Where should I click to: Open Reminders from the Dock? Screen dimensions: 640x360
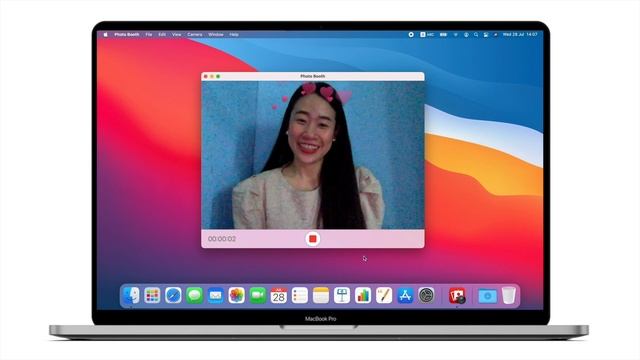(300, 295)
